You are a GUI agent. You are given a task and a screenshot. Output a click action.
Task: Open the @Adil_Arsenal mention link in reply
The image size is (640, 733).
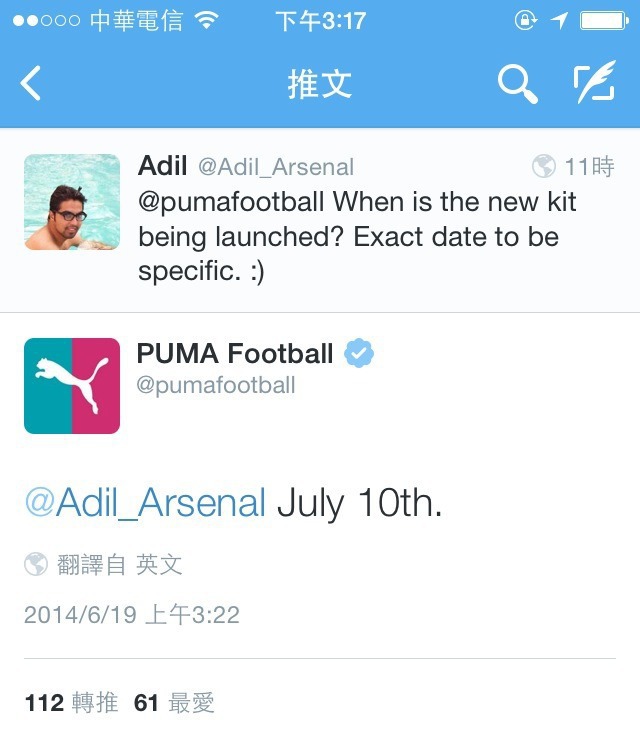coord(145,503)
